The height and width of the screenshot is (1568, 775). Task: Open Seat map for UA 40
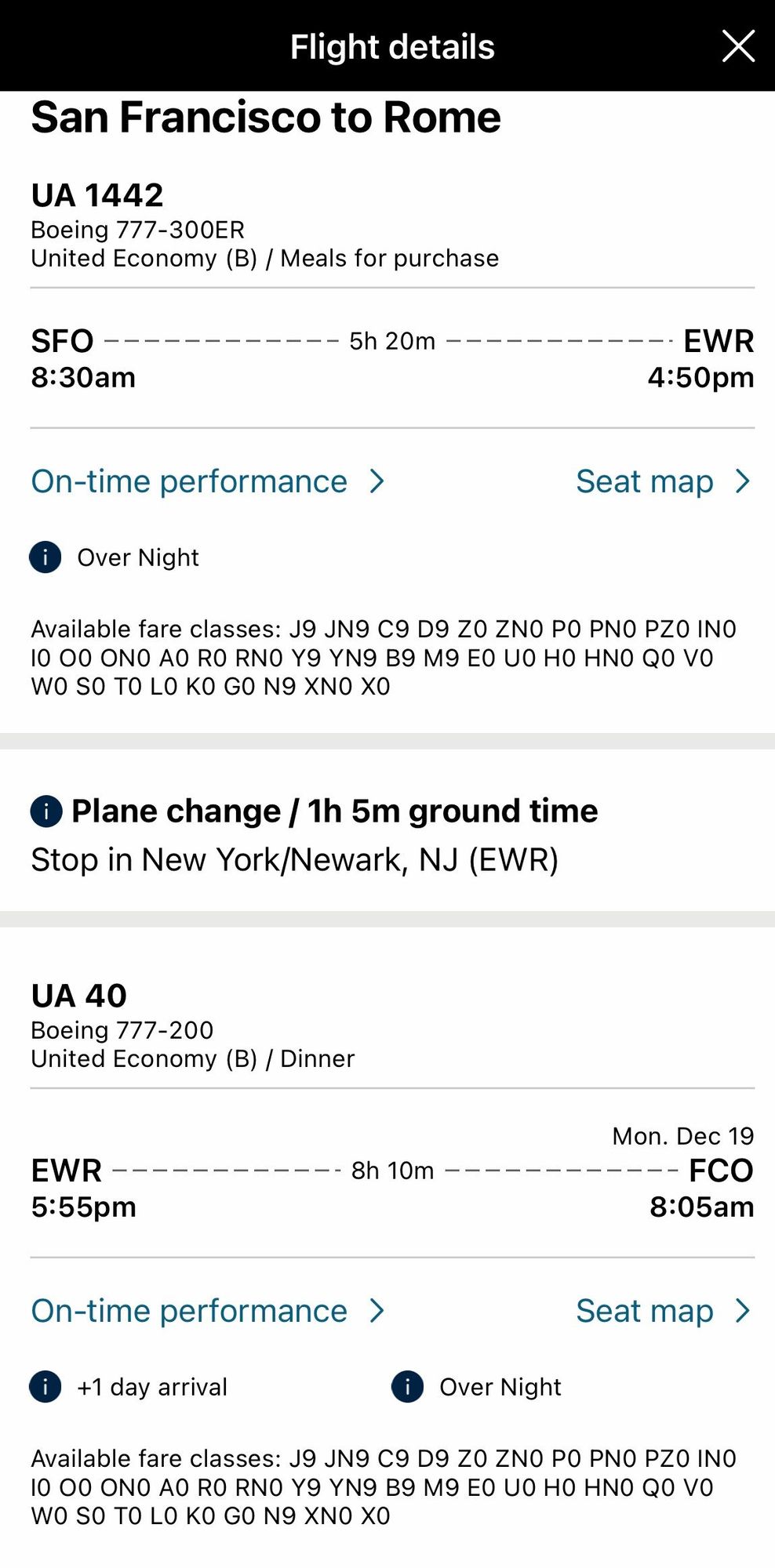click(x=645, y=1311)
